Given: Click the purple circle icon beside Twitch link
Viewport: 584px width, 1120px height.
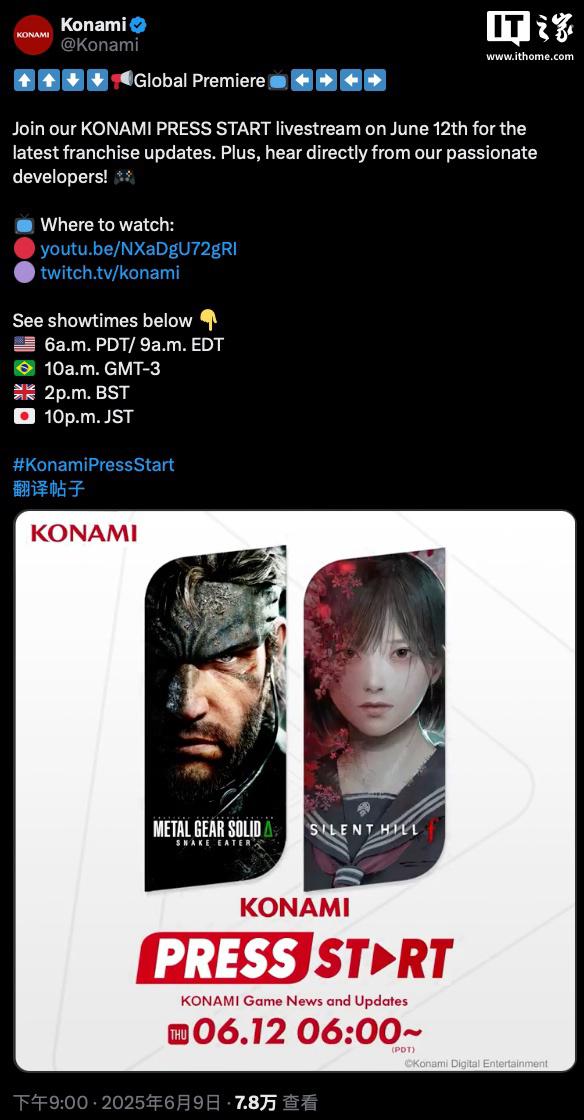Looking at the screenshot, I should 24,273.
